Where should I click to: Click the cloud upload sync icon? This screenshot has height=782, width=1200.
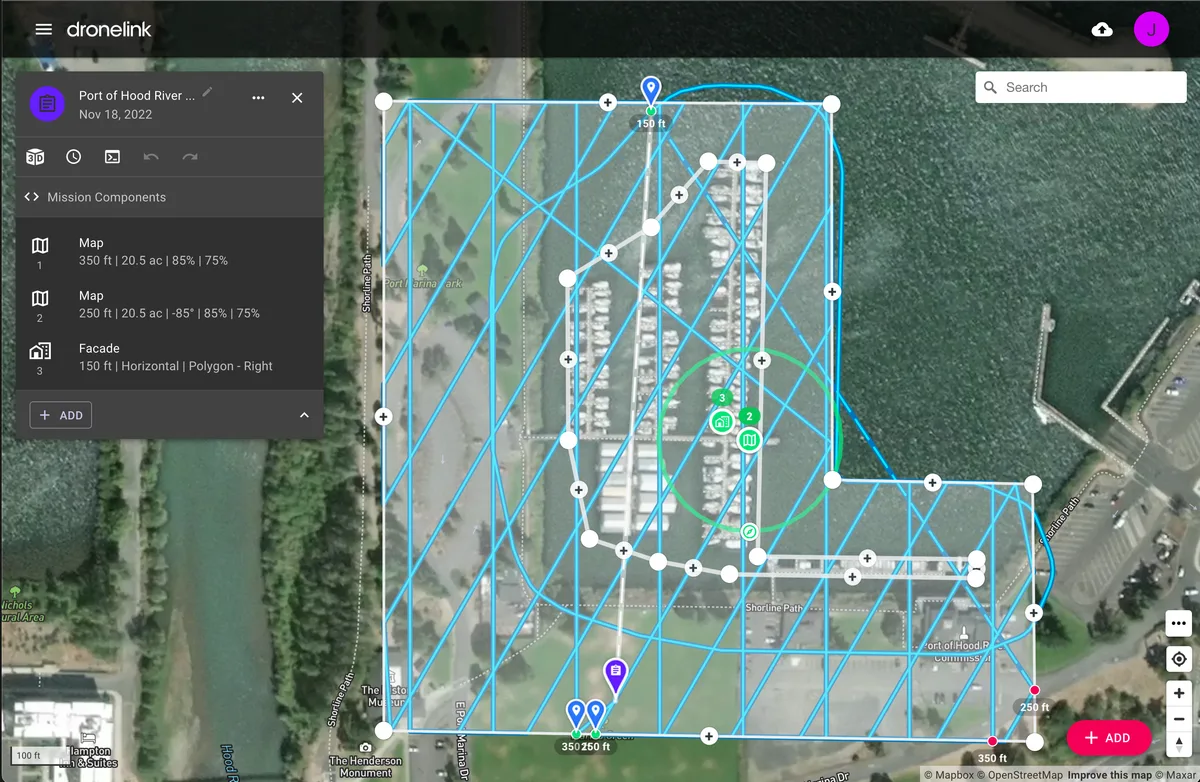[x=1102, y=29]
